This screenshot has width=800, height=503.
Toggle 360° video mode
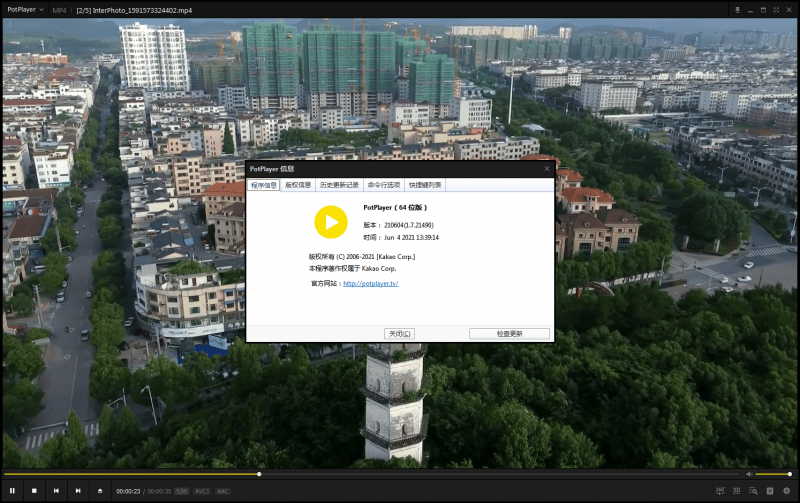720,490
